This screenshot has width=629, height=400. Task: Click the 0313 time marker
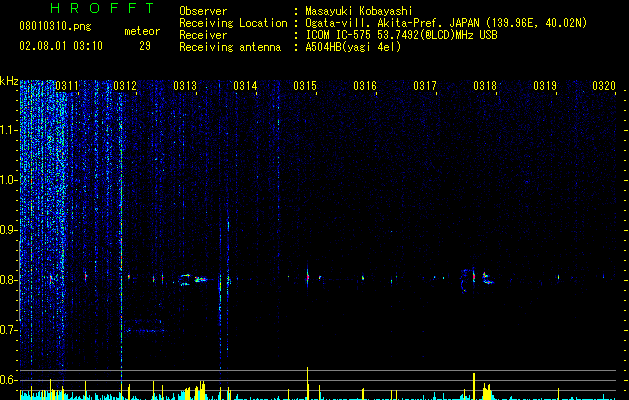185,86
